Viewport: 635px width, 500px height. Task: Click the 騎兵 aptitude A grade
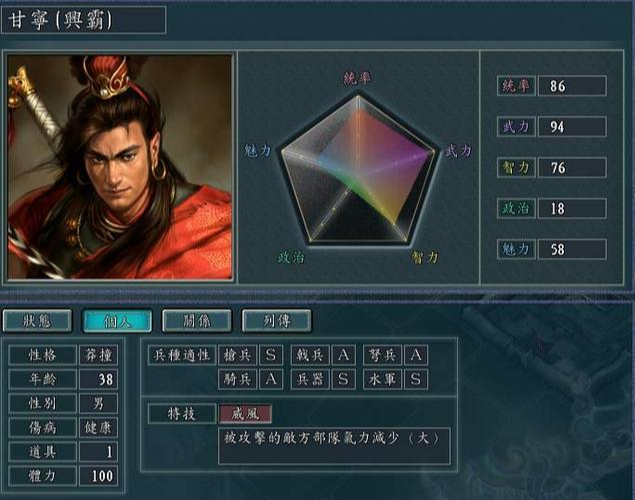click(271, 379)
